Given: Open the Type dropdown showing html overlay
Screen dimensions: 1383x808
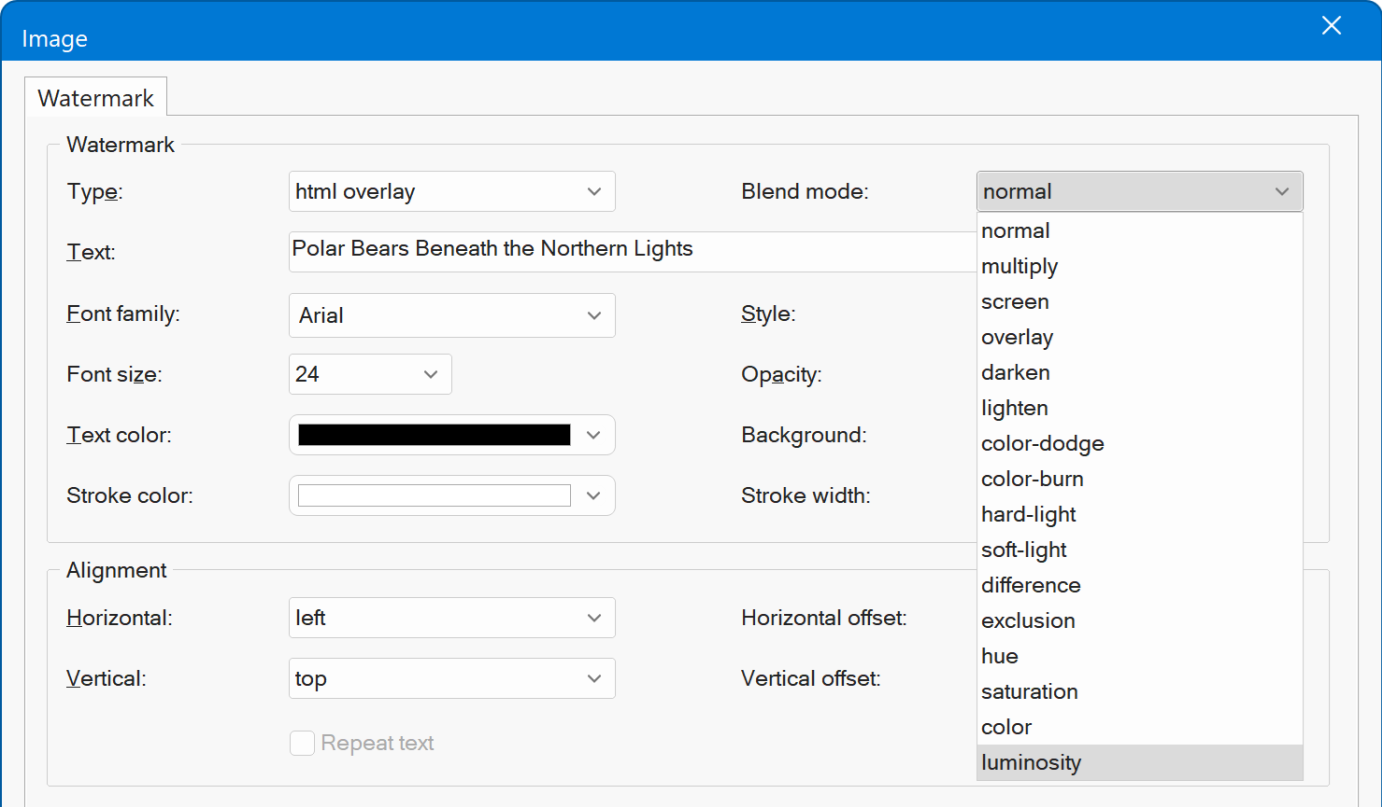Looking at the screenshot, I should tap(451, 192).
